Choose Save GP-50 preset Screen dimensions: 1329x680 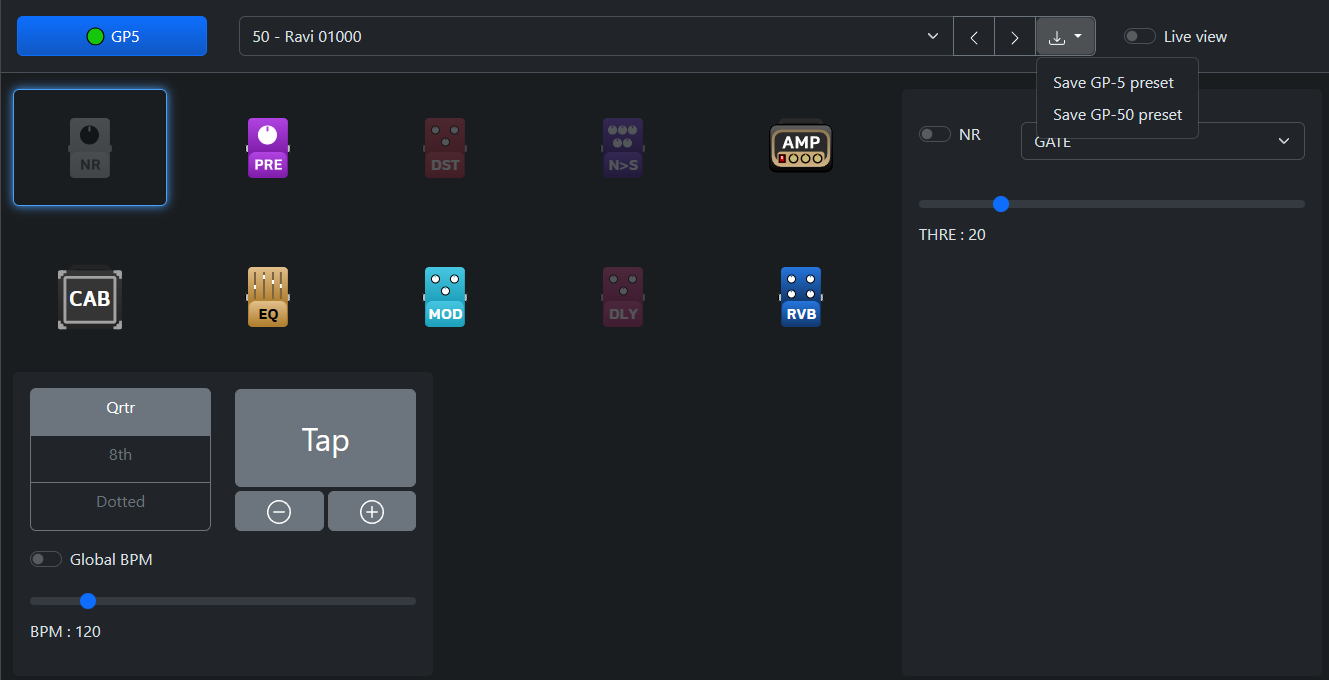[1117, 115]
